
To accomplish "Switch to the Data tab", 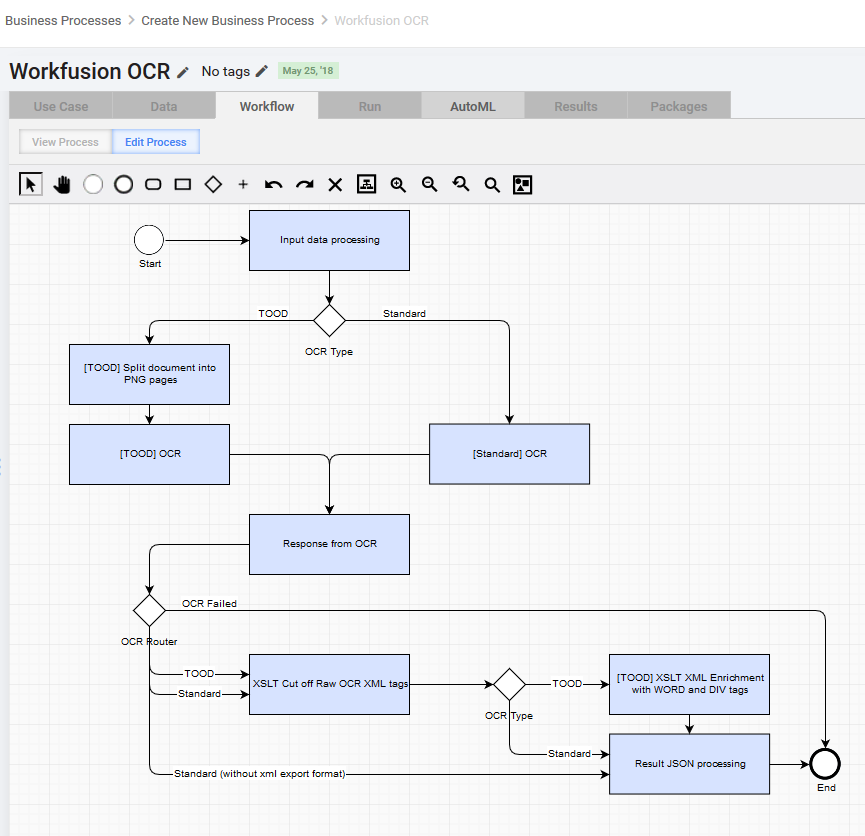I will coord(164,106).
